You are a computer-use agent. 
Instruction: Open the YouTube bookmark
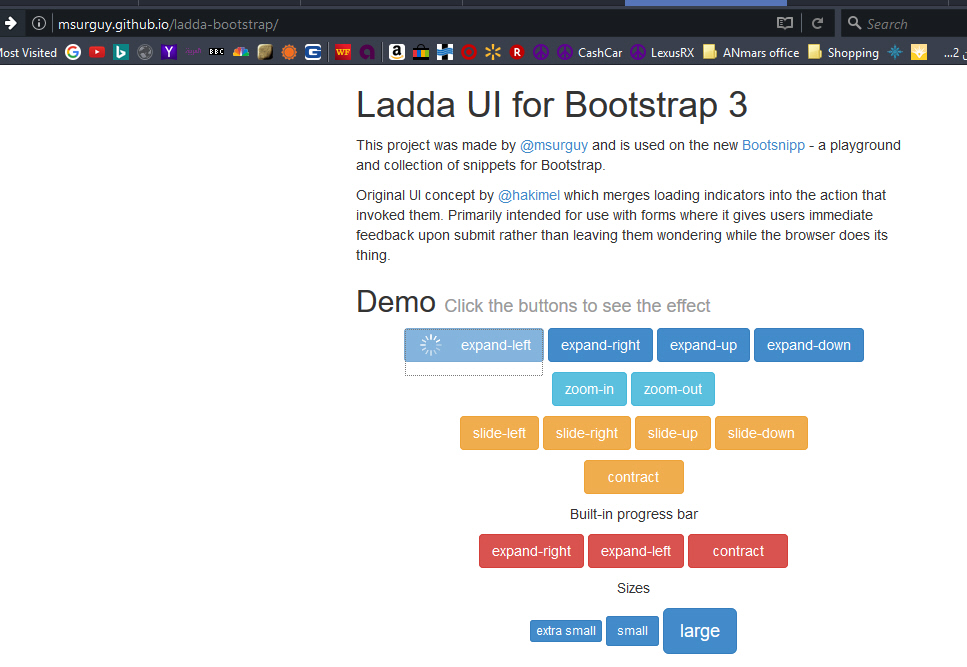point(97,52)
